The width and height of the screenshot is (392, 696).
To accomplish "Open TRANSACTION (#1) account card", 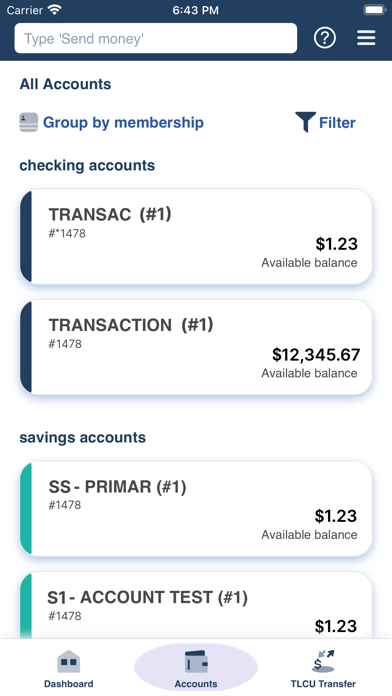I will tap(196, 347).
